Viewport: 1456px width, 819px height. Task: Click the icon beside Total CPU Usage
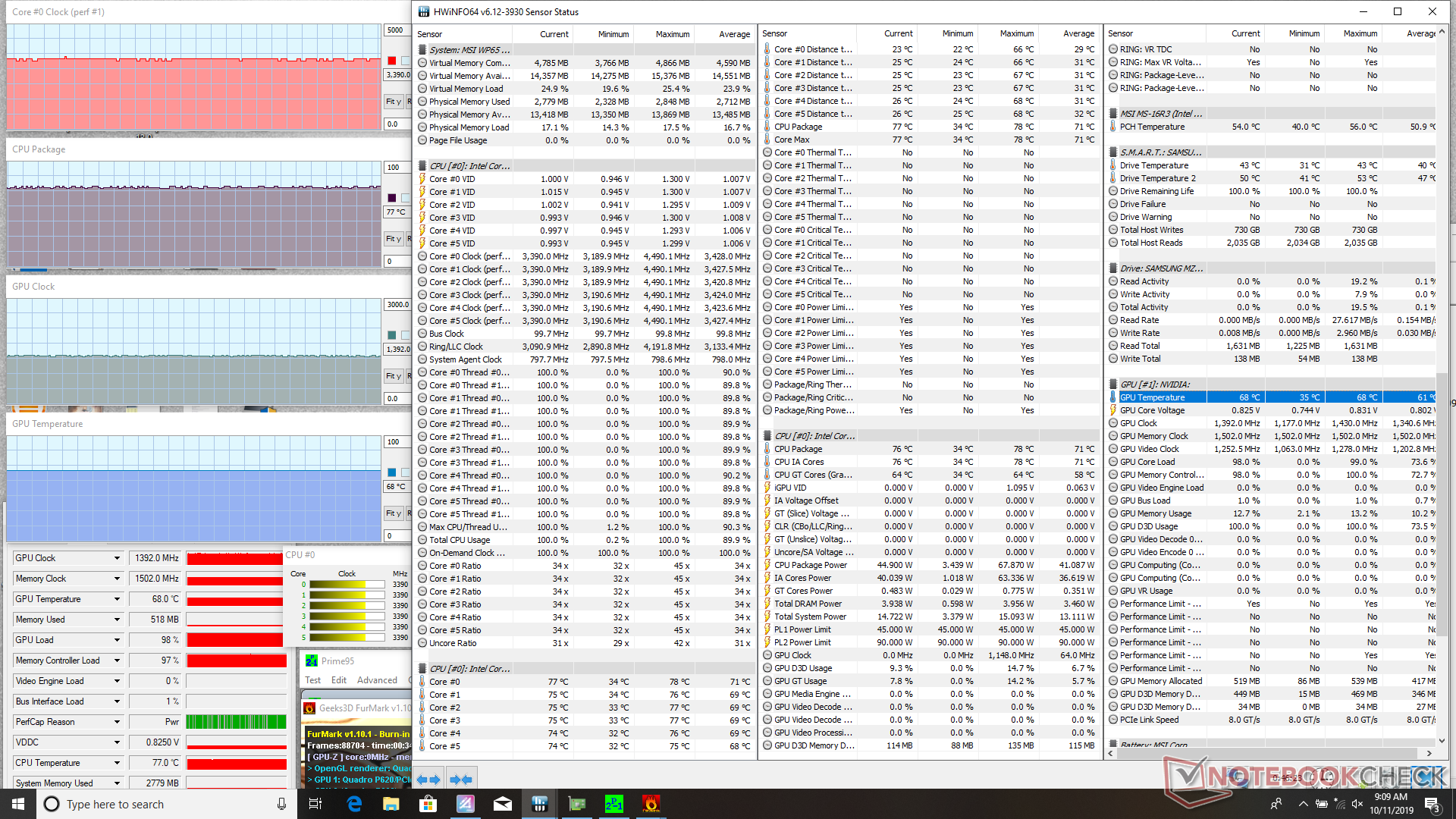(422, 540)
